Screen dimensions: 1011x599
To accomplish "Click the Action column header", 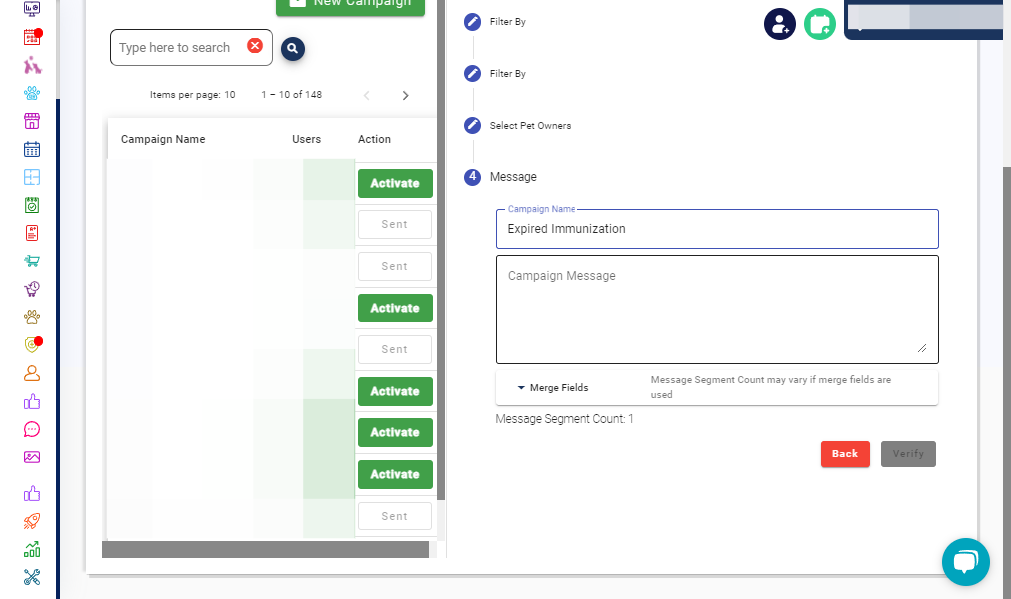I will click(x=374, y=139).
